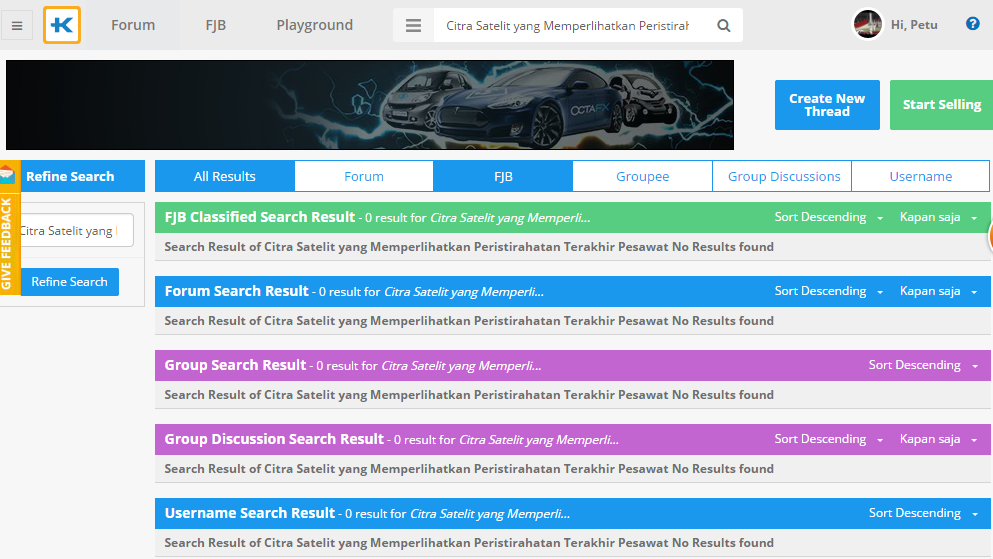Open Kapan saja in FJB Classified results
Image resolution: width=993 pixels, height=559 pixels.
point(939,217)
